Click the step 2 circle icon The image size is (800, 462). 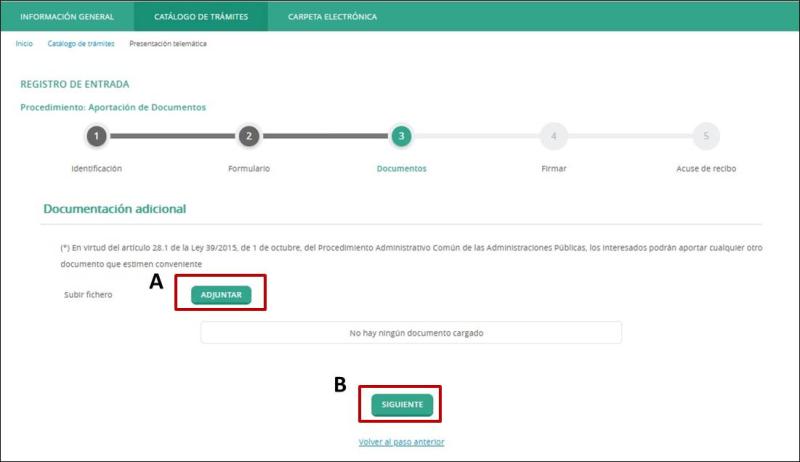[249, 136]
